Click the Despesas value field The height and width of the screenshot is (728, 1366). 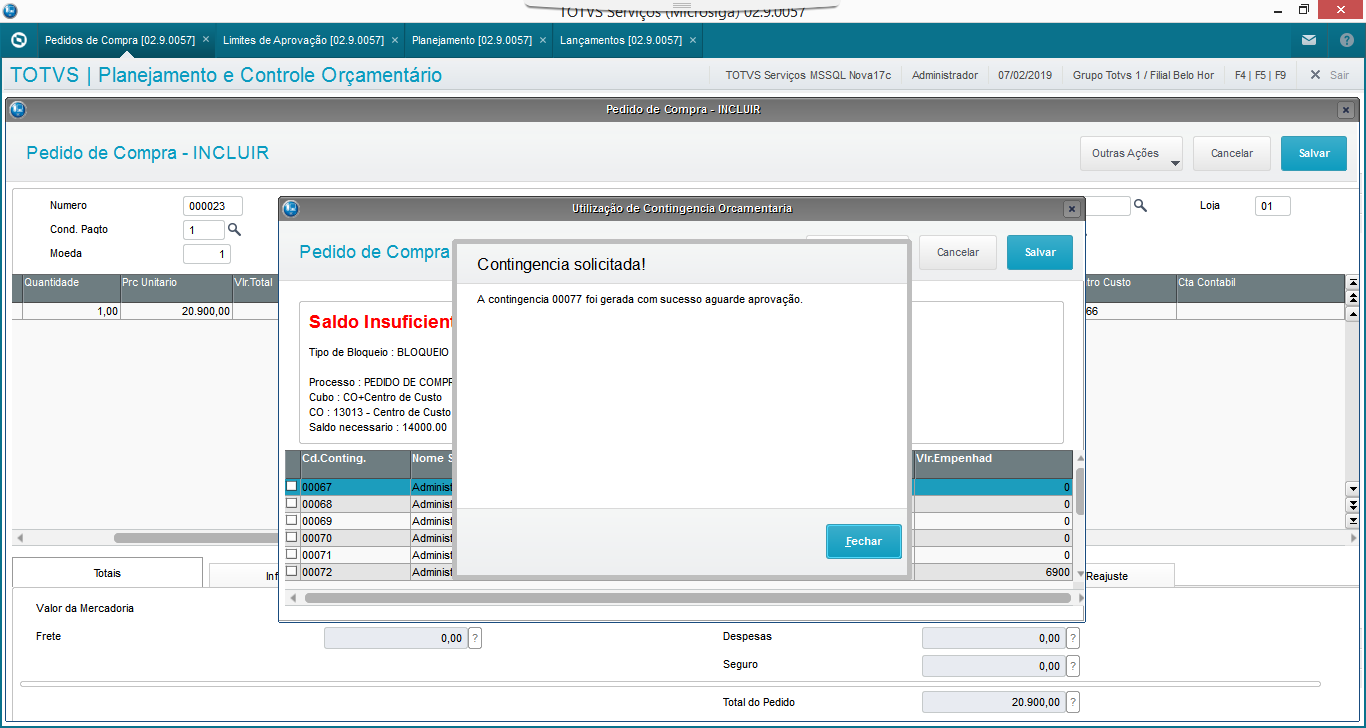click(x=993, y=638)
